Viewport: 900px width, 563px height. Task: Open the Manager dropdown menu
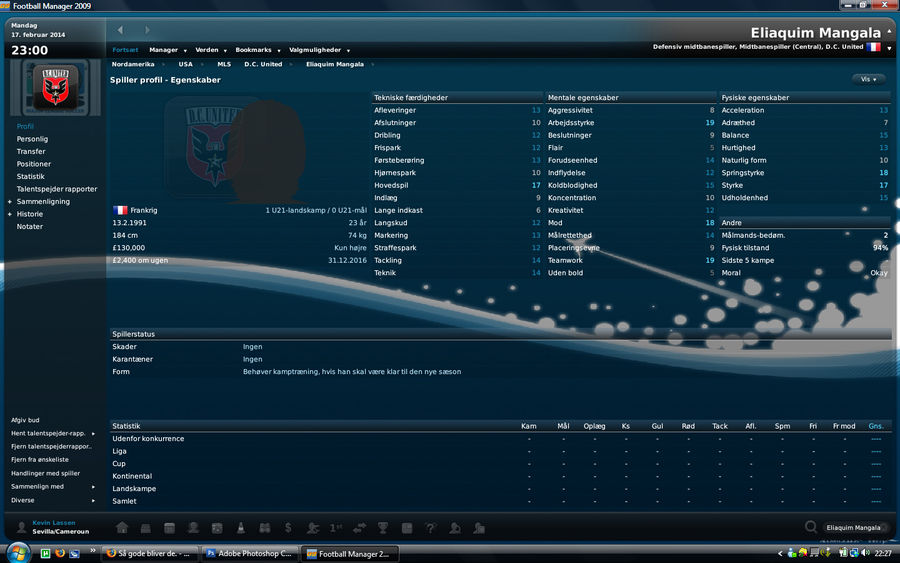click(168, 50)
